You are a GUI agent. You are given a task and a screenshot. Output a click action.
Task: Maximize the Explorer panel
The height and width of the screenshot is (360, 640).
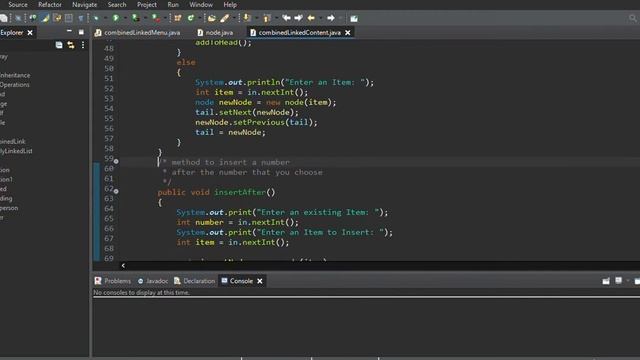(81, 32)
